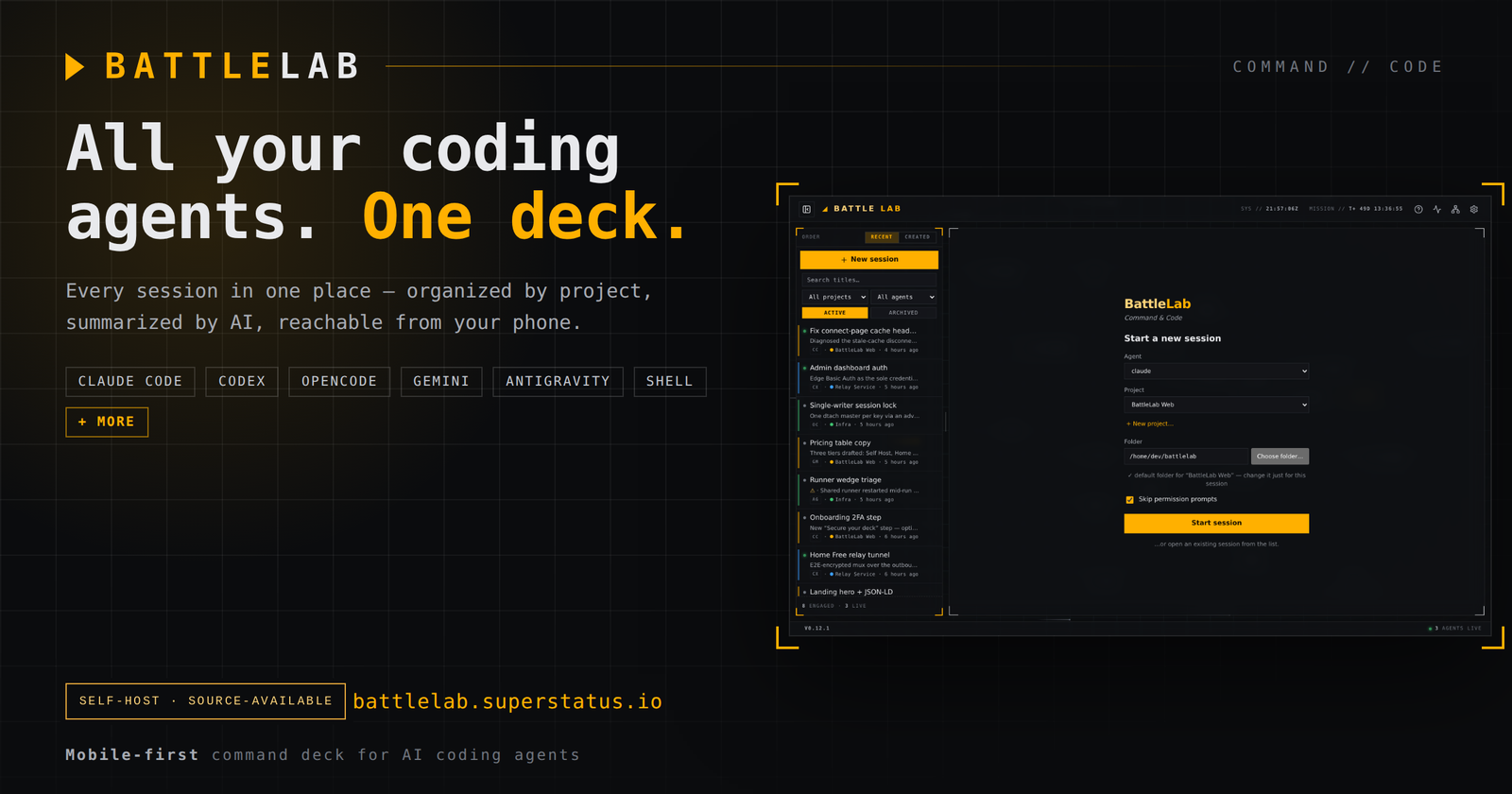
Task: Click the 3 AGENTS LIVE status
Action: [1455, 629]
